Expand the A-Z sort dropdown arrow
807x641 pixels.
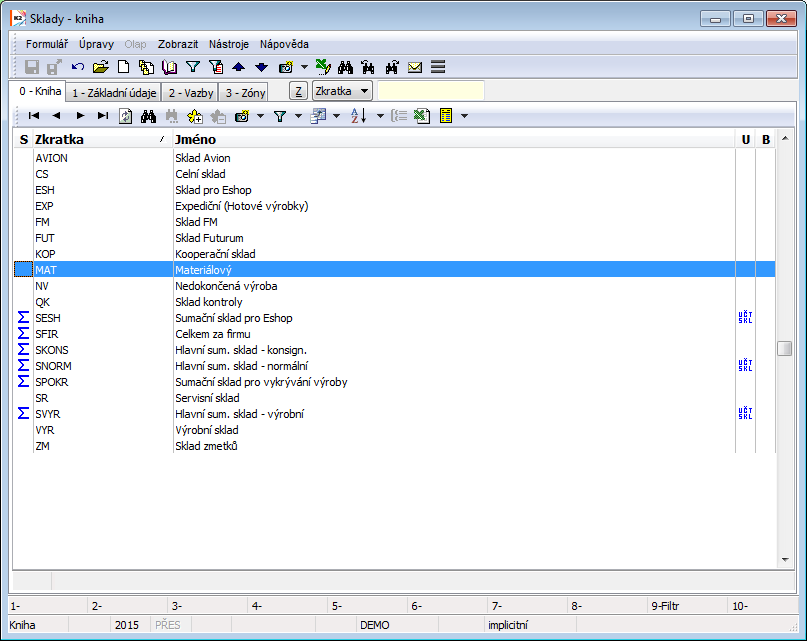380,116
